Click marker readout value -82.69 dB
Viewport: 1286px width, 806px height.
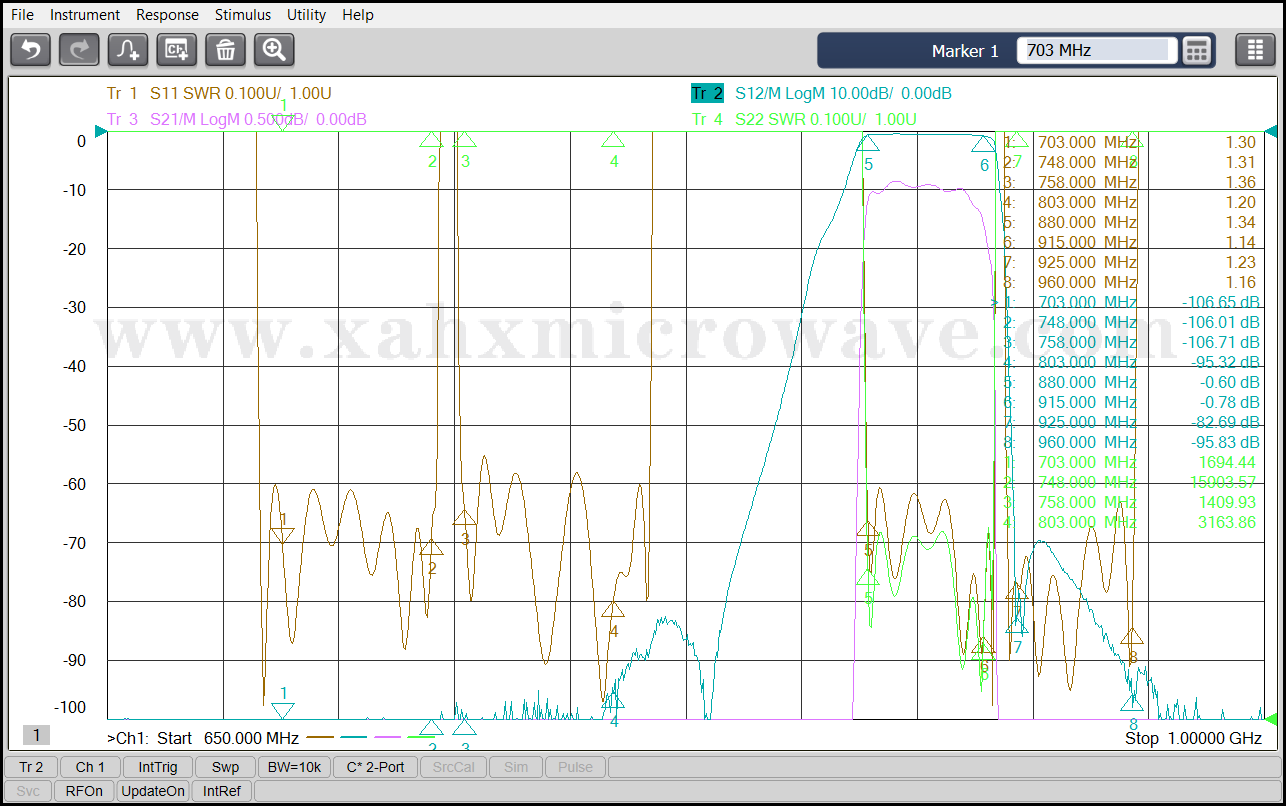[1223, 422]
